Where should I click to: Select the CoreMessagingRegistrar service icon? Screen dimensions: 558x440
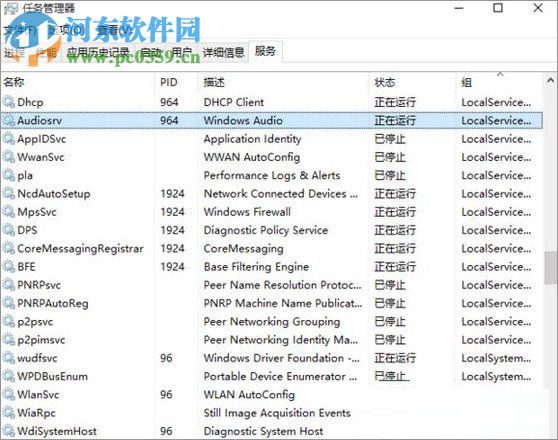(9, 248)
